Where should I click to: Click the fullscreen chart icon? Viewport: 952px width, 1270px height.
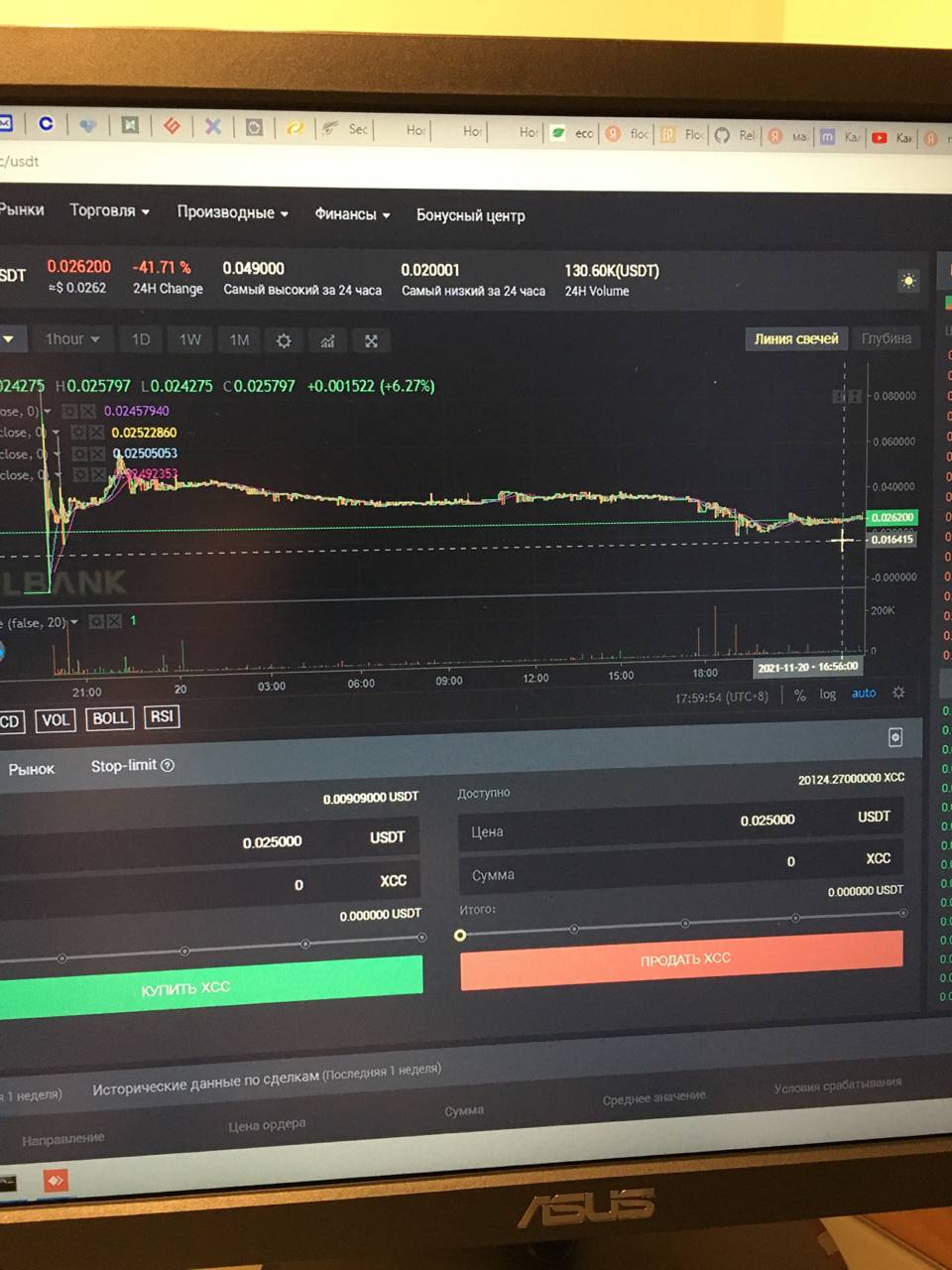point(371,341)
